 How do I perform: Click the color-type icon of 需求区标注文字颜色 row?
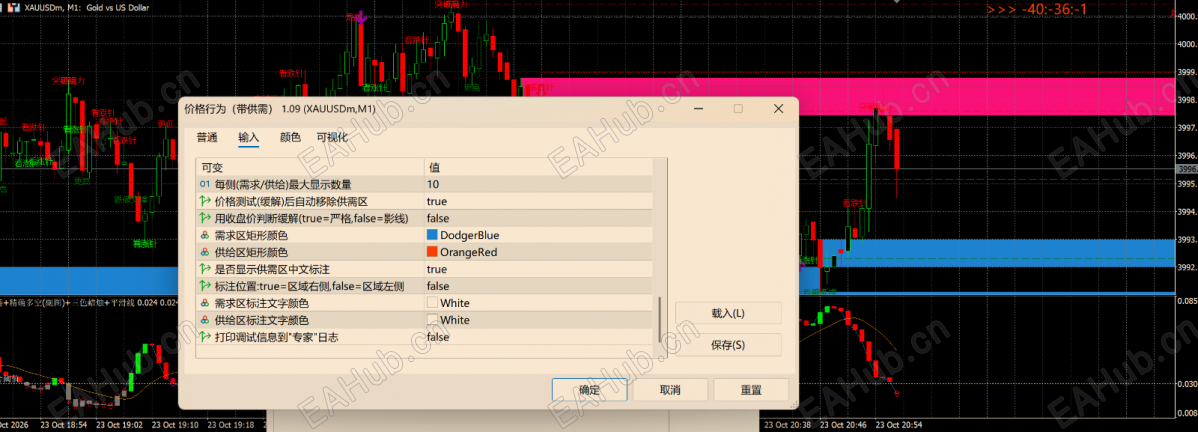pos(204,303)
